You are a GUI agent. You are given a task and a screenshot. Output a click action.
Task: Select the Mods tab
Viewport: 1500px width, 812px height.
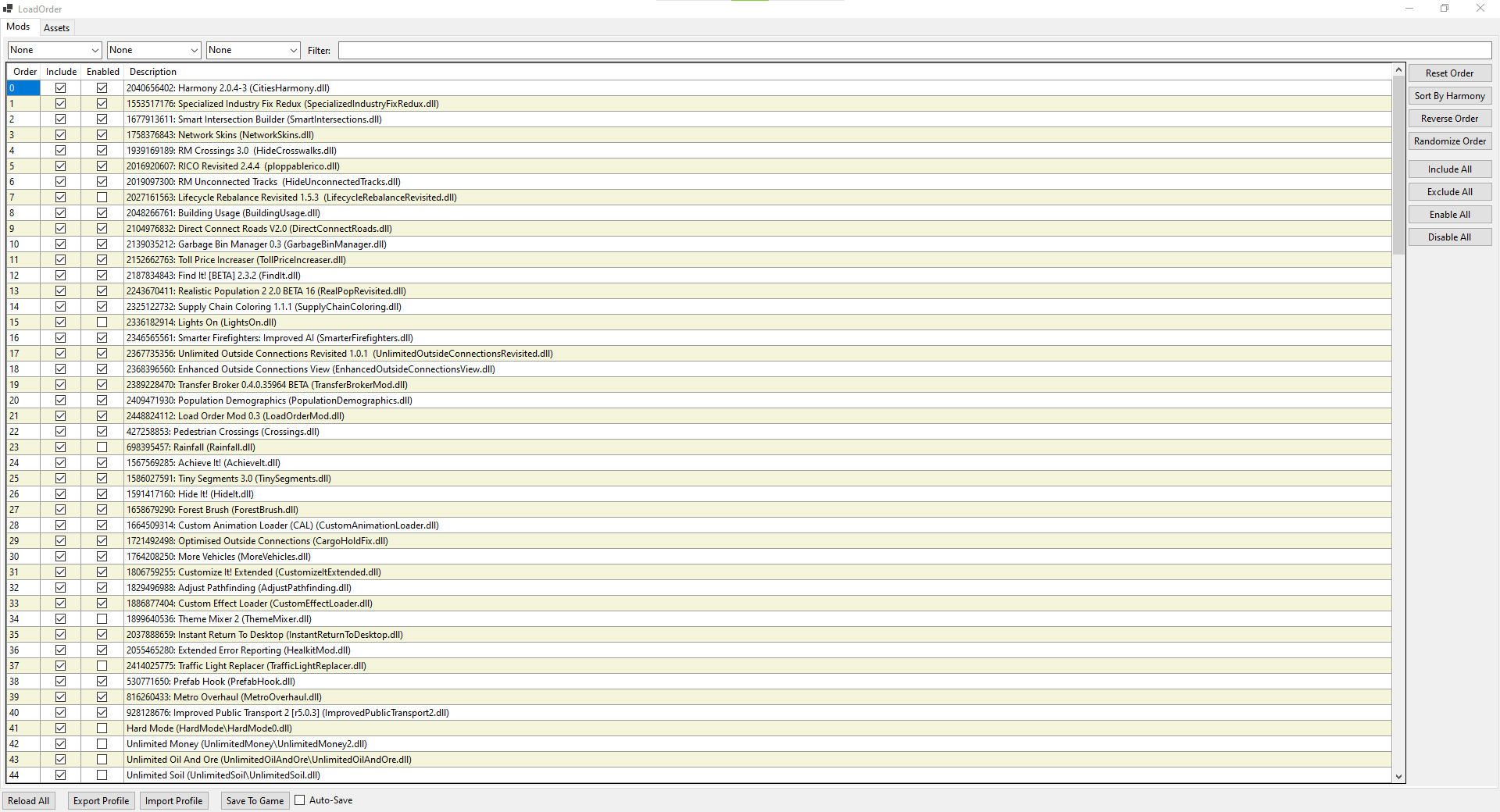click(x=18, y=27)
